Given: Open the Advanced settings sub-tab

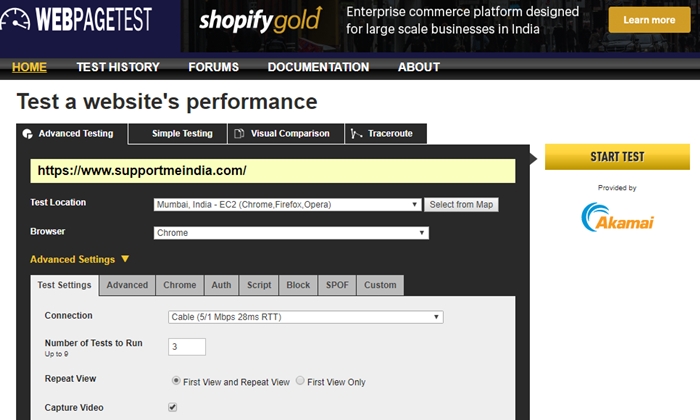Looking at the screenshot, I should [127, 285].
